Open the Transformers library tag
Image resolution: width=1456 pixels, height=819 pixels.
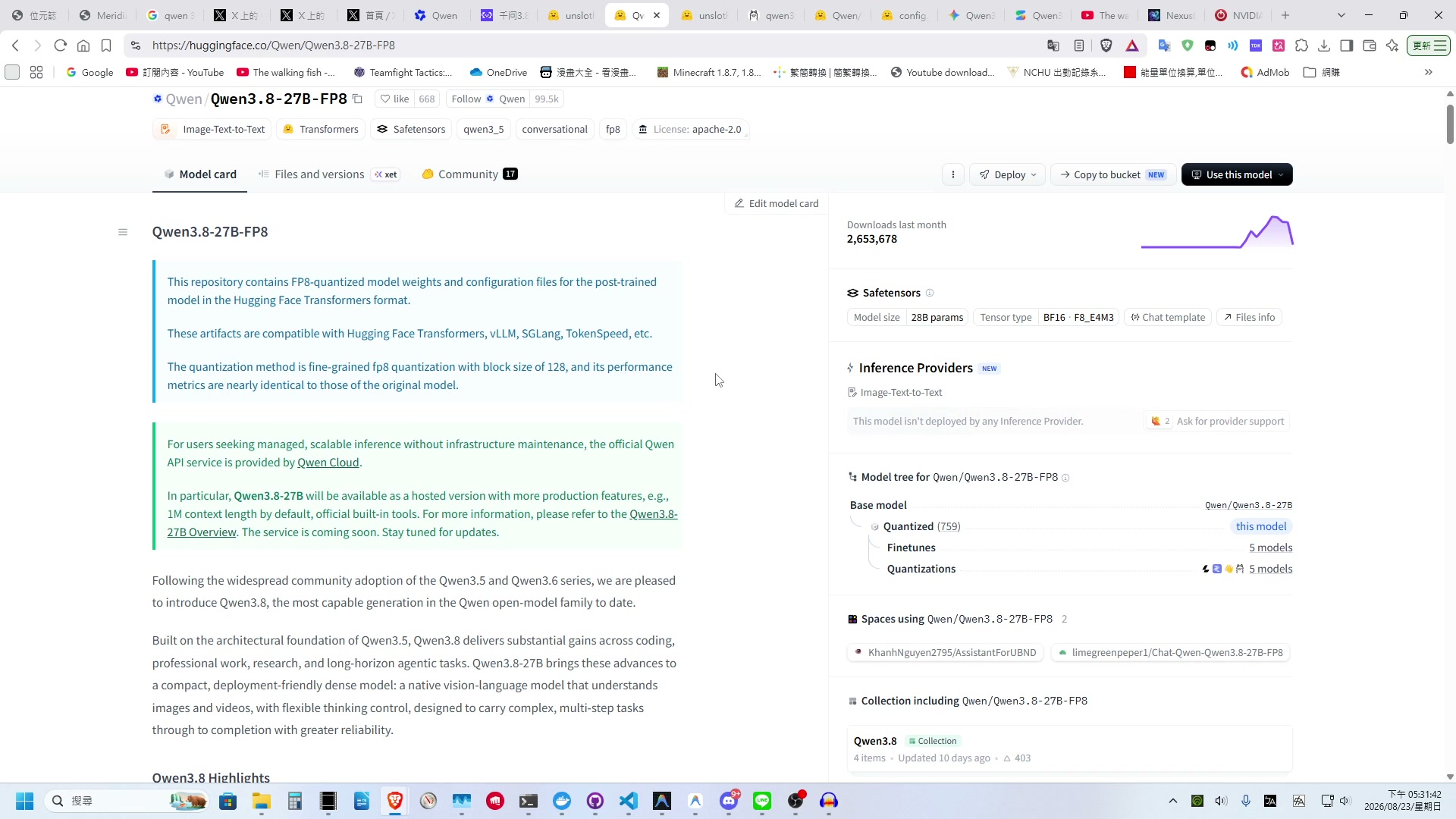(321, 130)
